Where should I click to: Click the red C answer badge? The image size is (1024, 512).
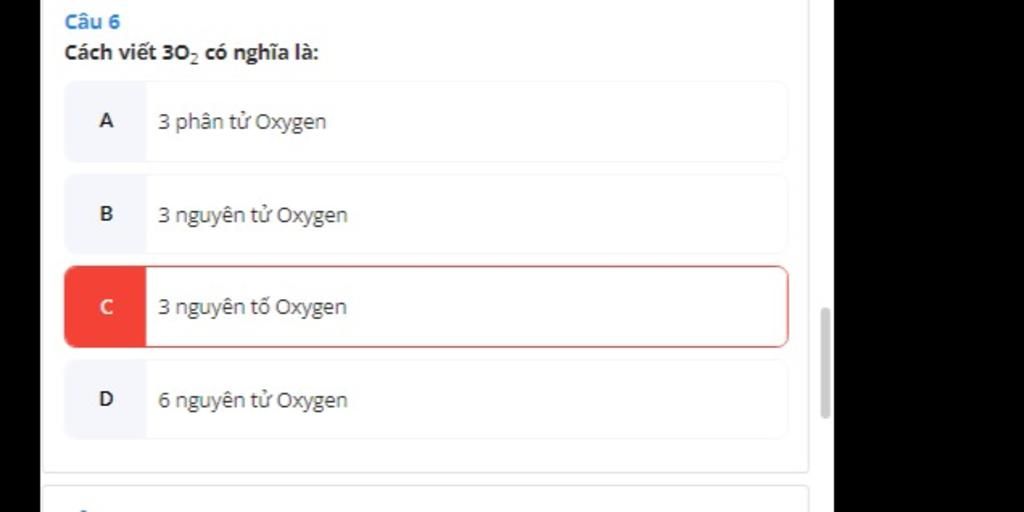coord(106,307)
